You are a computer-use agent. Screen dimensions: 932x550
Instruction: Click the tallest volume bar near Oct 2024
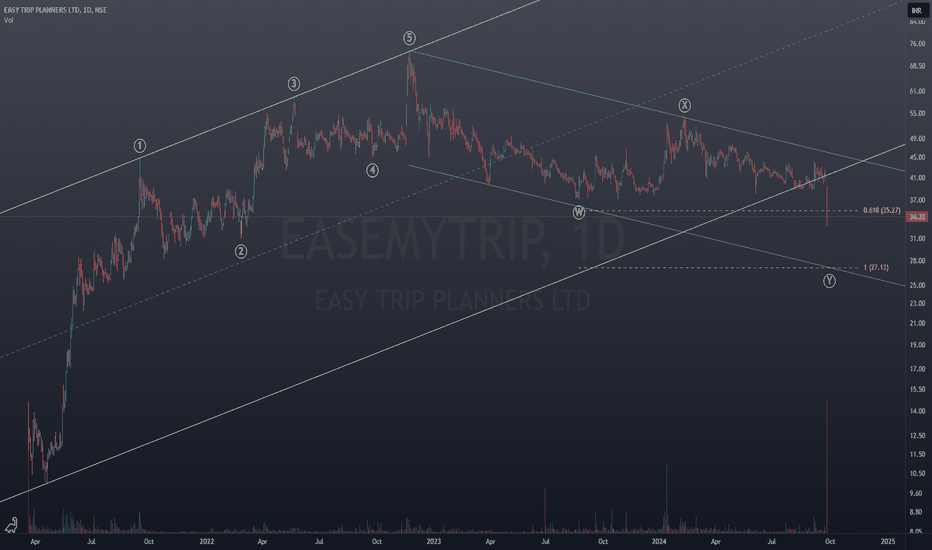827,466
